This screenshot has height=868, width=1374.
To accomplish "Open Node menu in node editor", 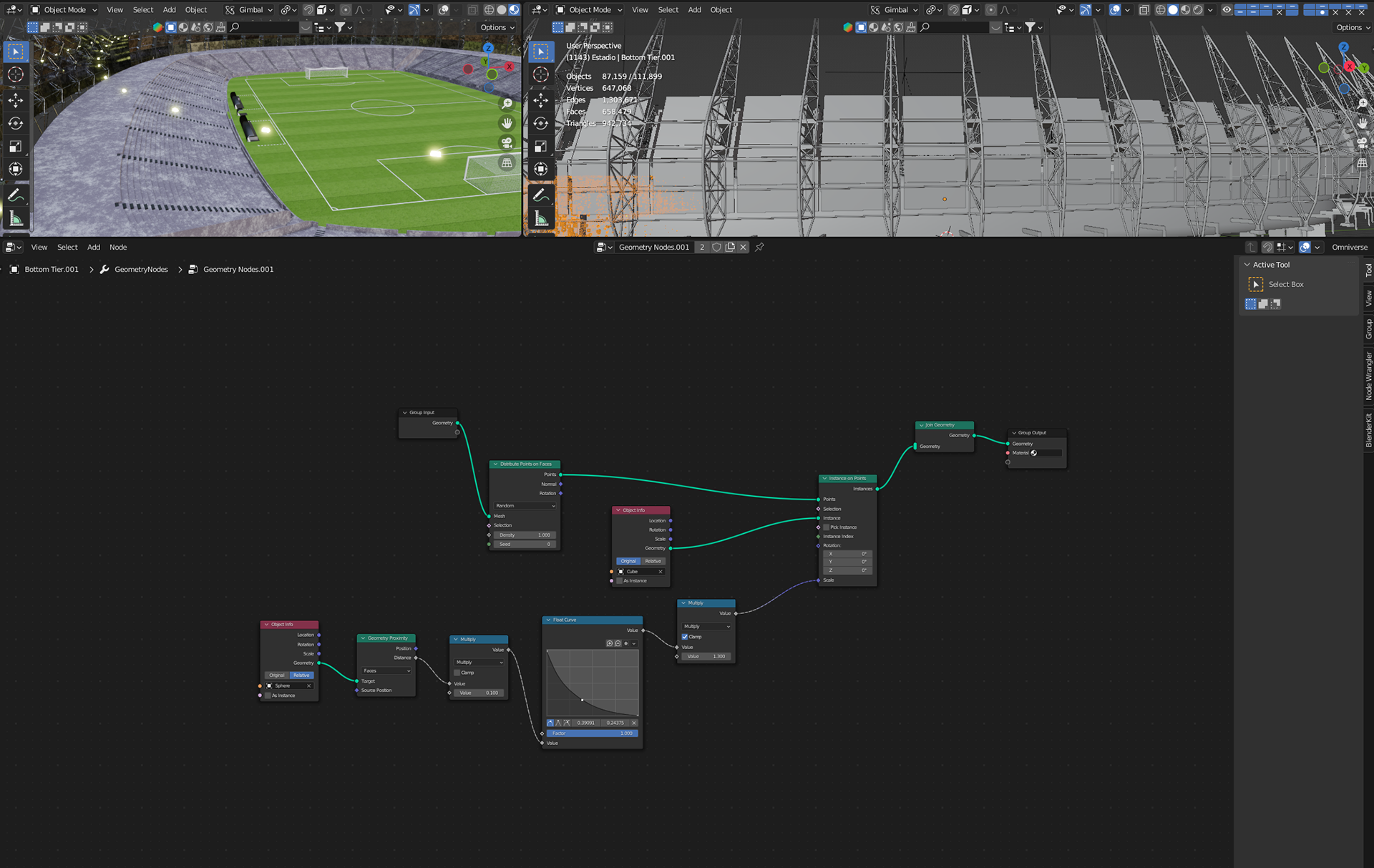I will coord(118,247).
